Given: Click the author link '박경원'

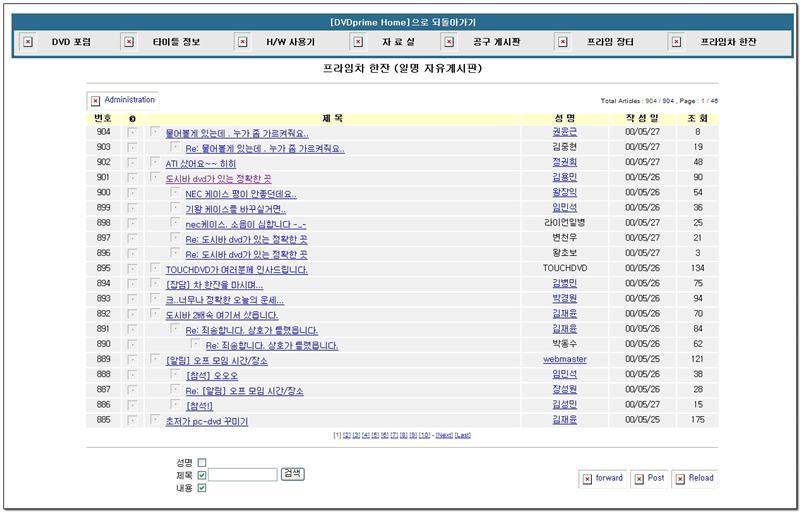Looking at the screenshot, I should pyautogui.click(x=564, y=298).
